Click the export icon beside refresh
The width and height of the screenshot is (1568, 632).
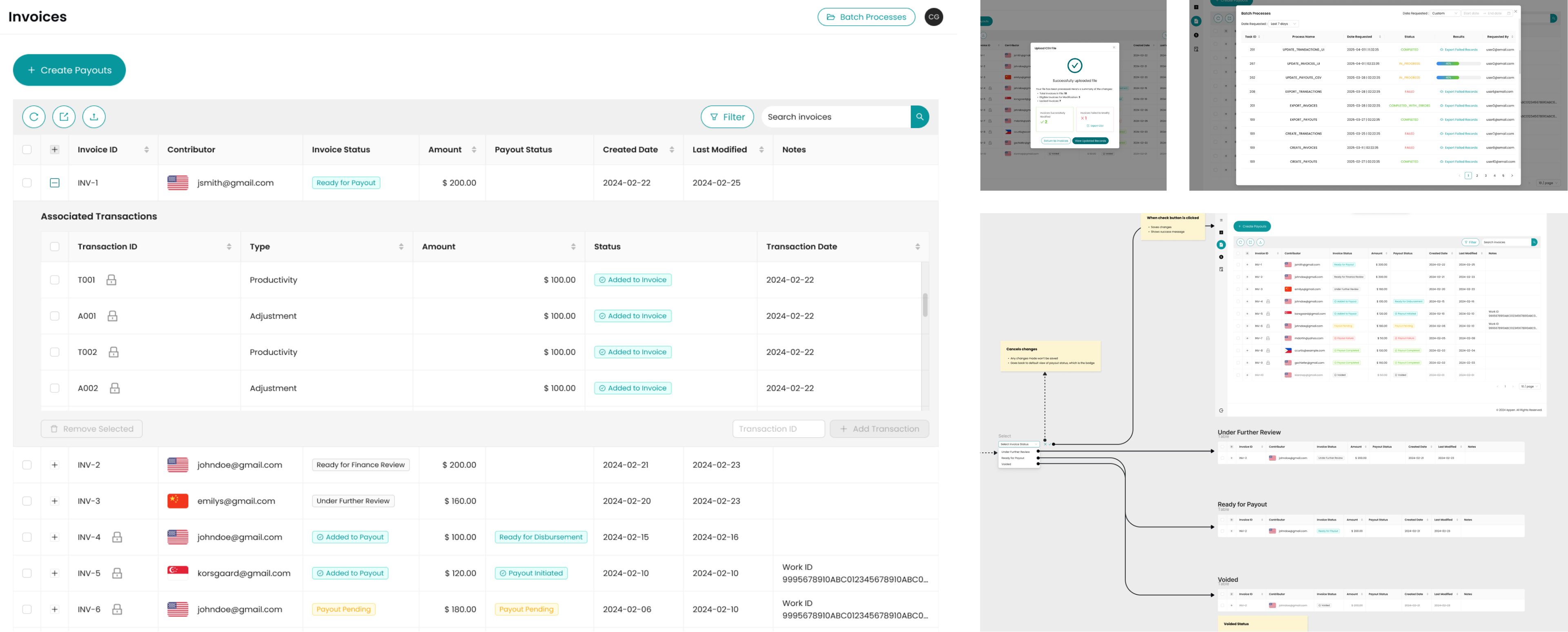click(x=64, y=117)
